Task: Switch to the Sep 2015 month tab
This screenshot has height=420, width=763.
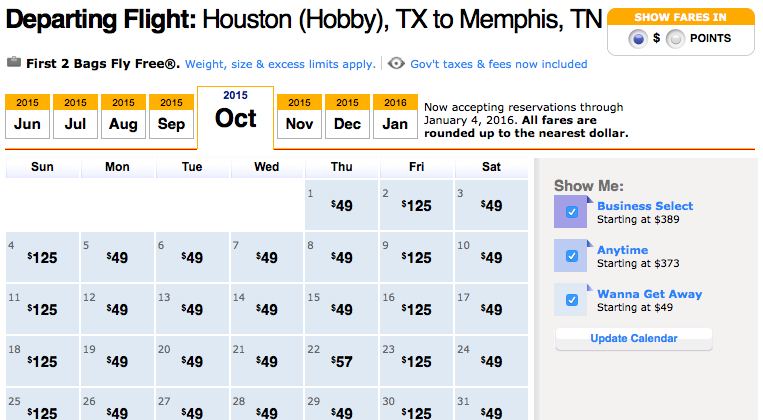Action: [171, 116]
